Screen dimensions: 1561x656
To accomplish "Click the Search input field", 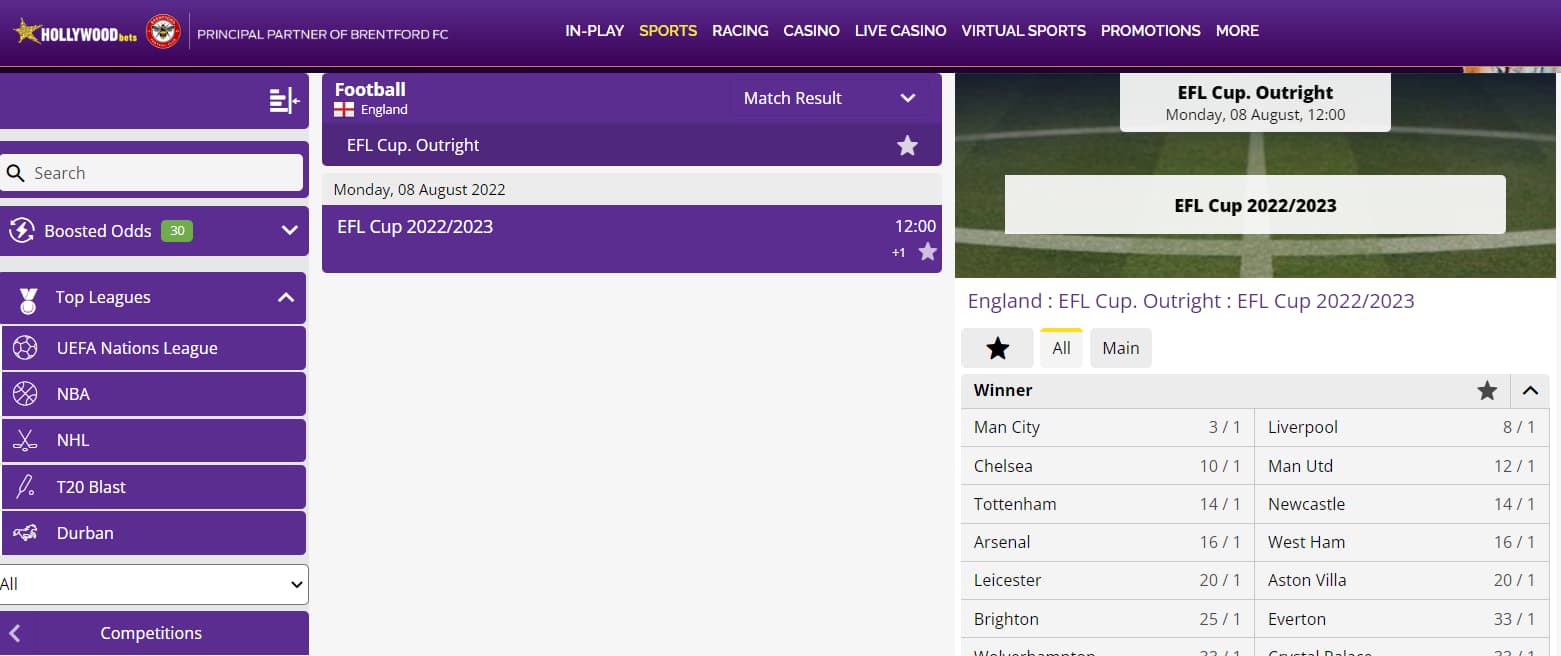I will (x=160, y=173).
